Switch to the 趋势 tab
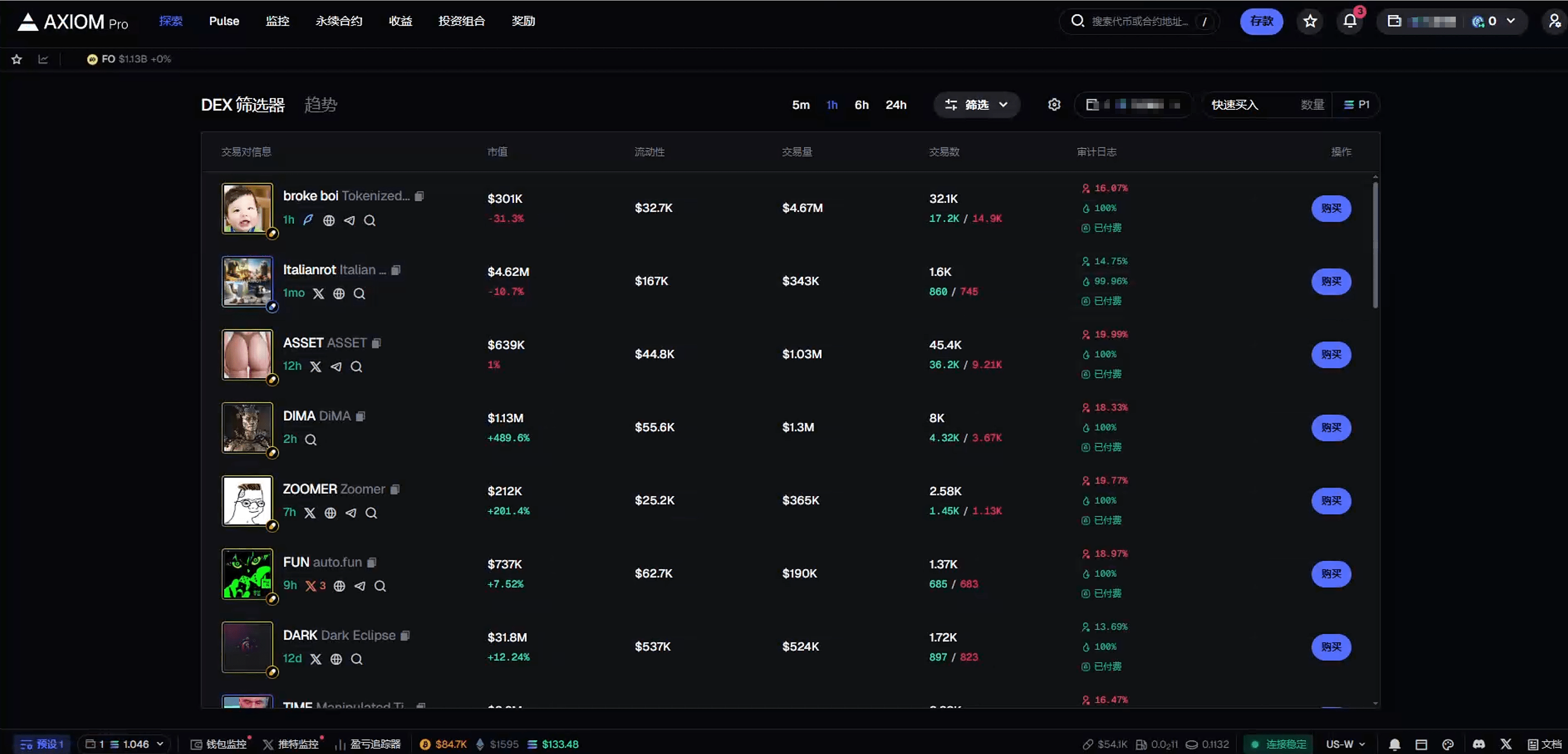 [321, 104]
